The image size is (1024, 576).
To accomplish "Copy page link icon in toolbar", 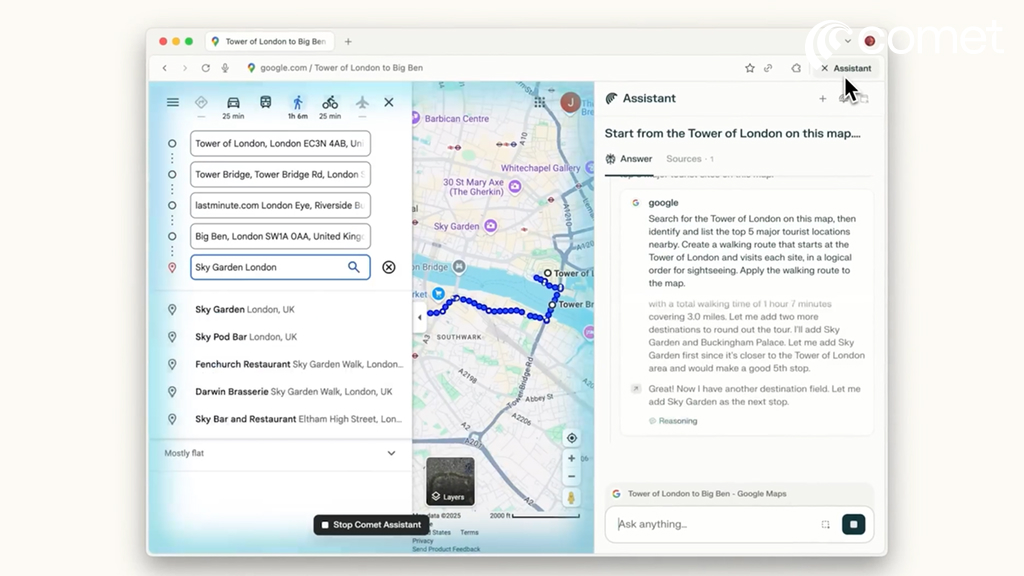I will 769,68.
